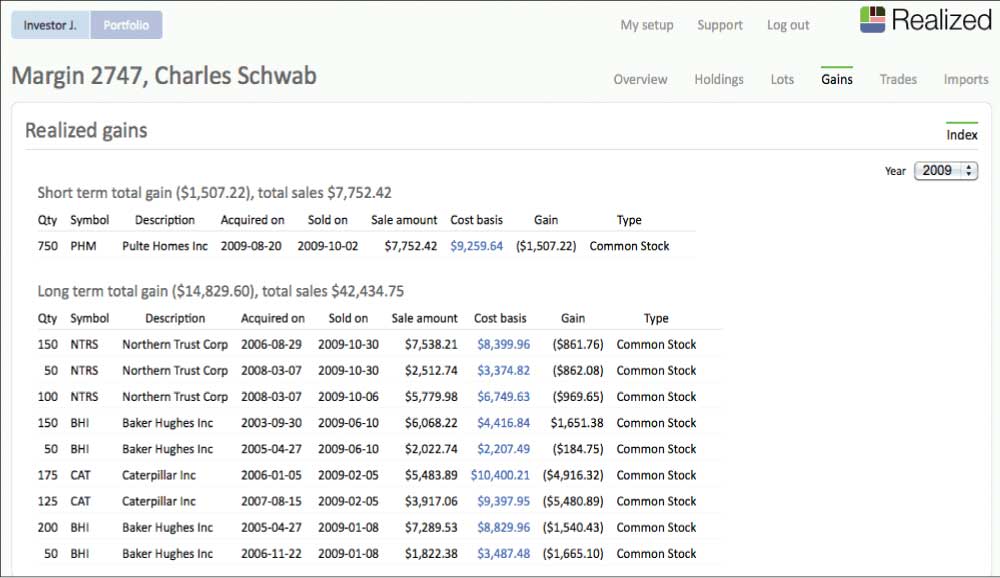The image size is (1000, 578).
Task: Click cost basis $3,487.48 link
Action: tap(503, 553)
